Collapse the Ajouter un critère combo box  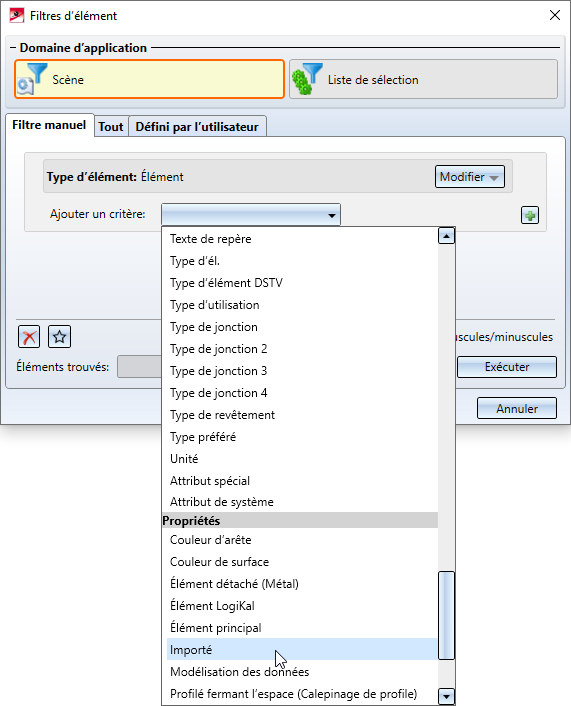click(251, 215)
